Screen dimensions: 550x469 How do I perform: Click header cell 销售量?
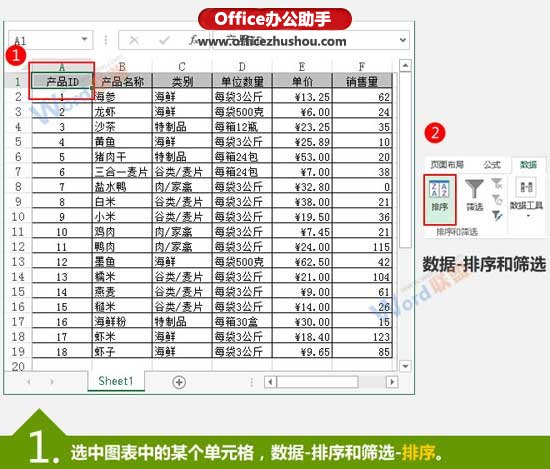[x=362, y=81]
